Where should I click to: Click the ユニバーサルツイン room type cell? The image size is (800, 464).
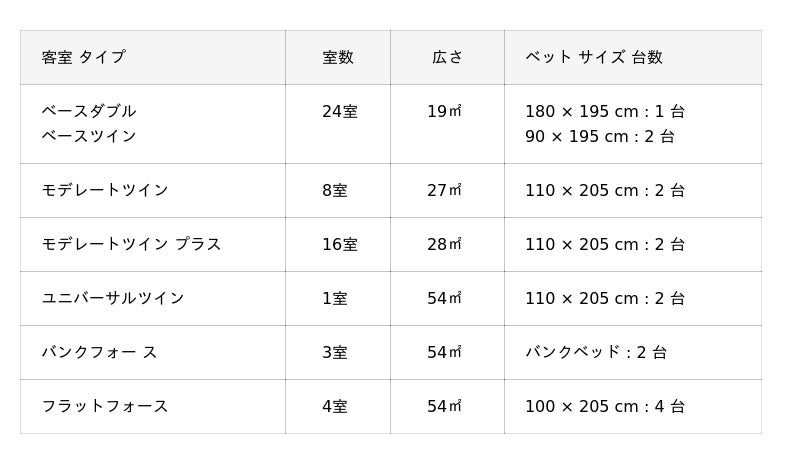[x=113, y=298]
